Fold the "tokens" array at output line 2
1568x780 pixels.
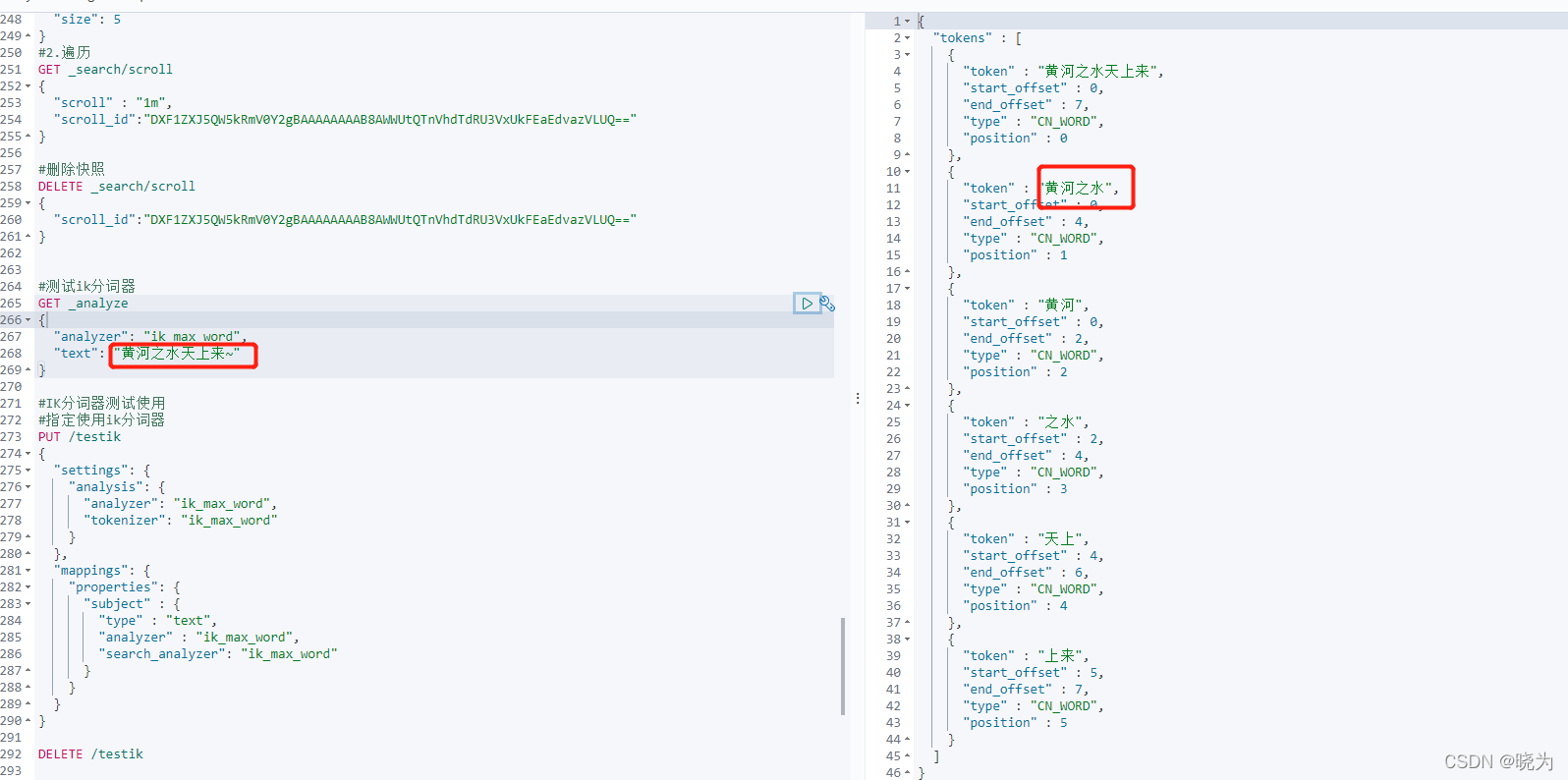(x=908, y=38)
